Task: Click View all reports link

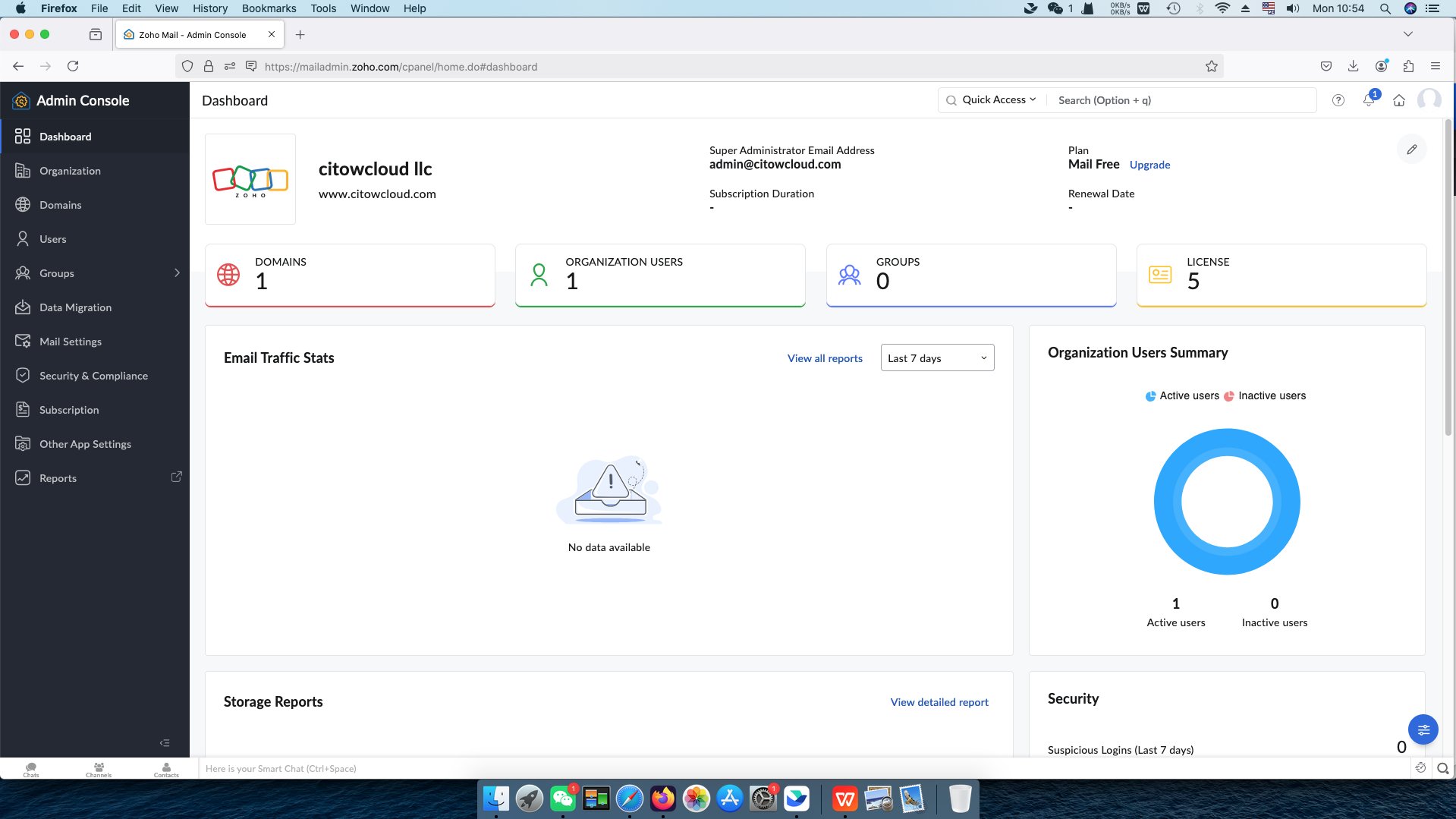Action: (x=825, y=358)
